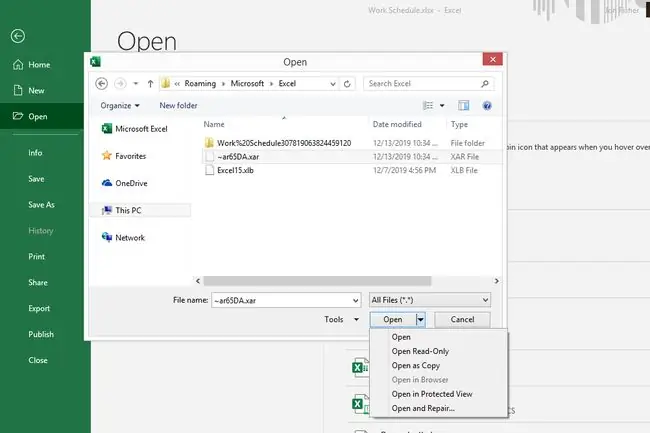Image resolution: width=650 pixels, height=433 pixels.
Task: Click Close in the Excel sidebar
Action: pos(38,360)
